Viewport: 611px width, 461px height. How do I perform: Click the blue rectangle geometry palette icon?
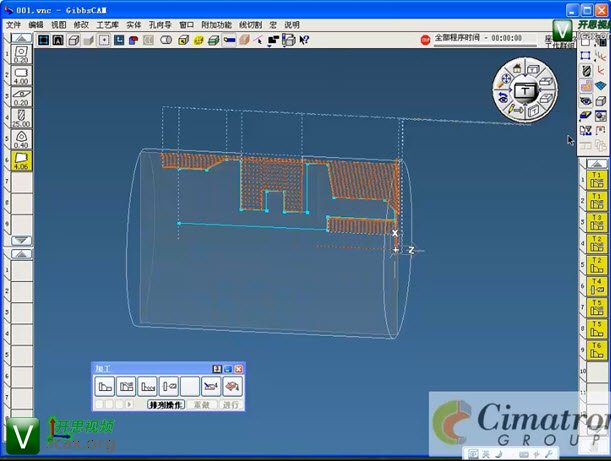pos(585,55)
